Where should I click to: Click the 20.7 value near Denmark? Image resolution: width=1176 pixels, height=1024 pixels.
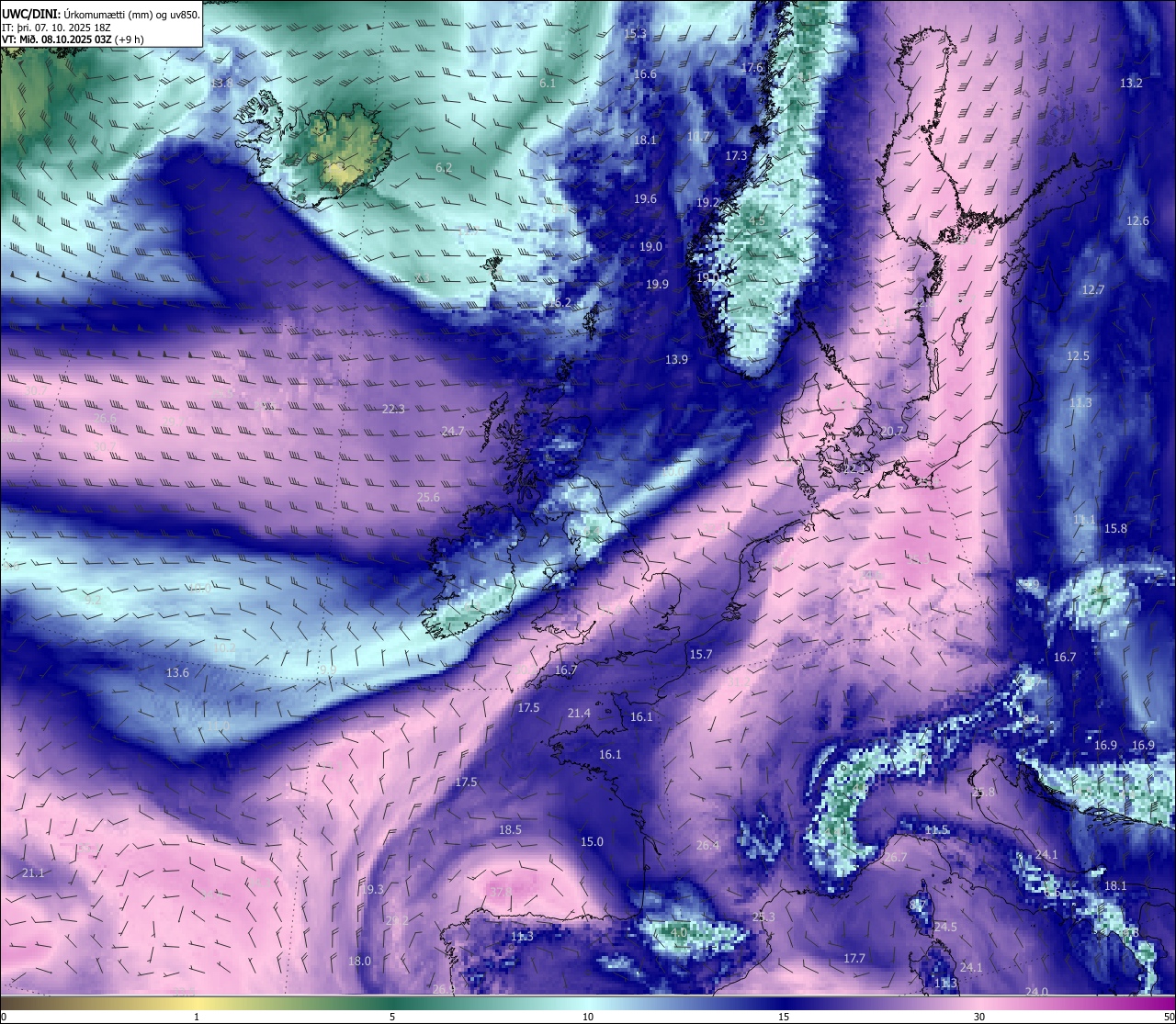point(892,432)
